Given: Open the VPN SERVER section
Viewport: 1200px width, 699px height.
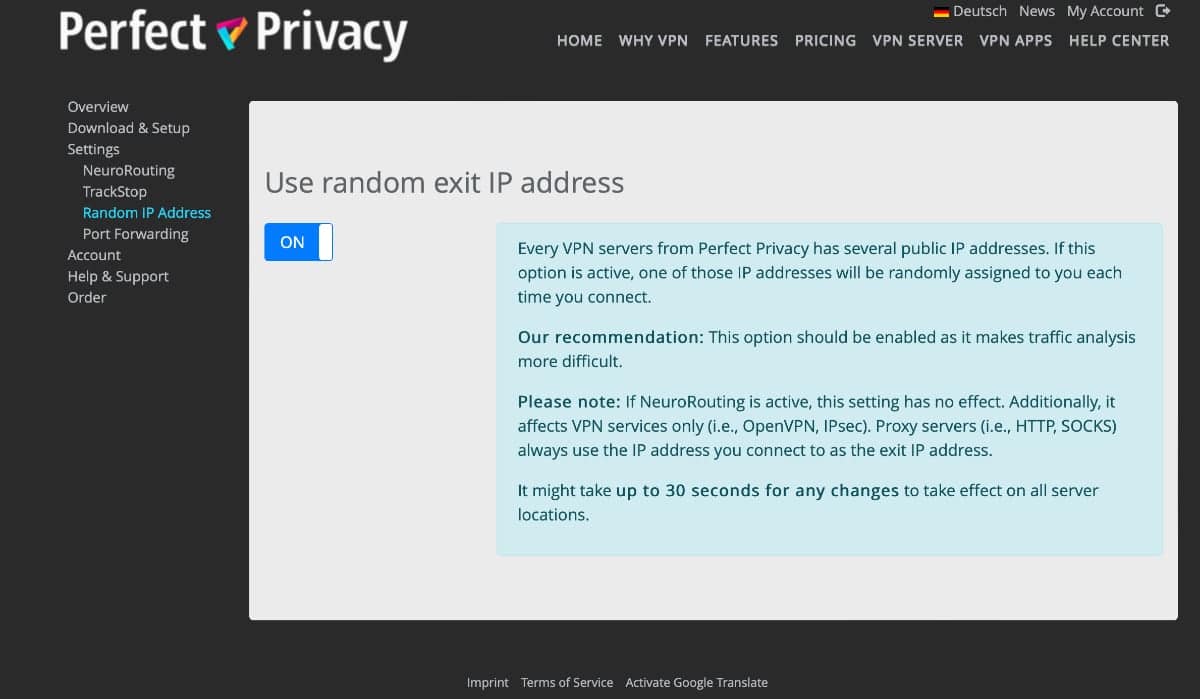Looking at the screenshot, I should (x=917, y=41).
